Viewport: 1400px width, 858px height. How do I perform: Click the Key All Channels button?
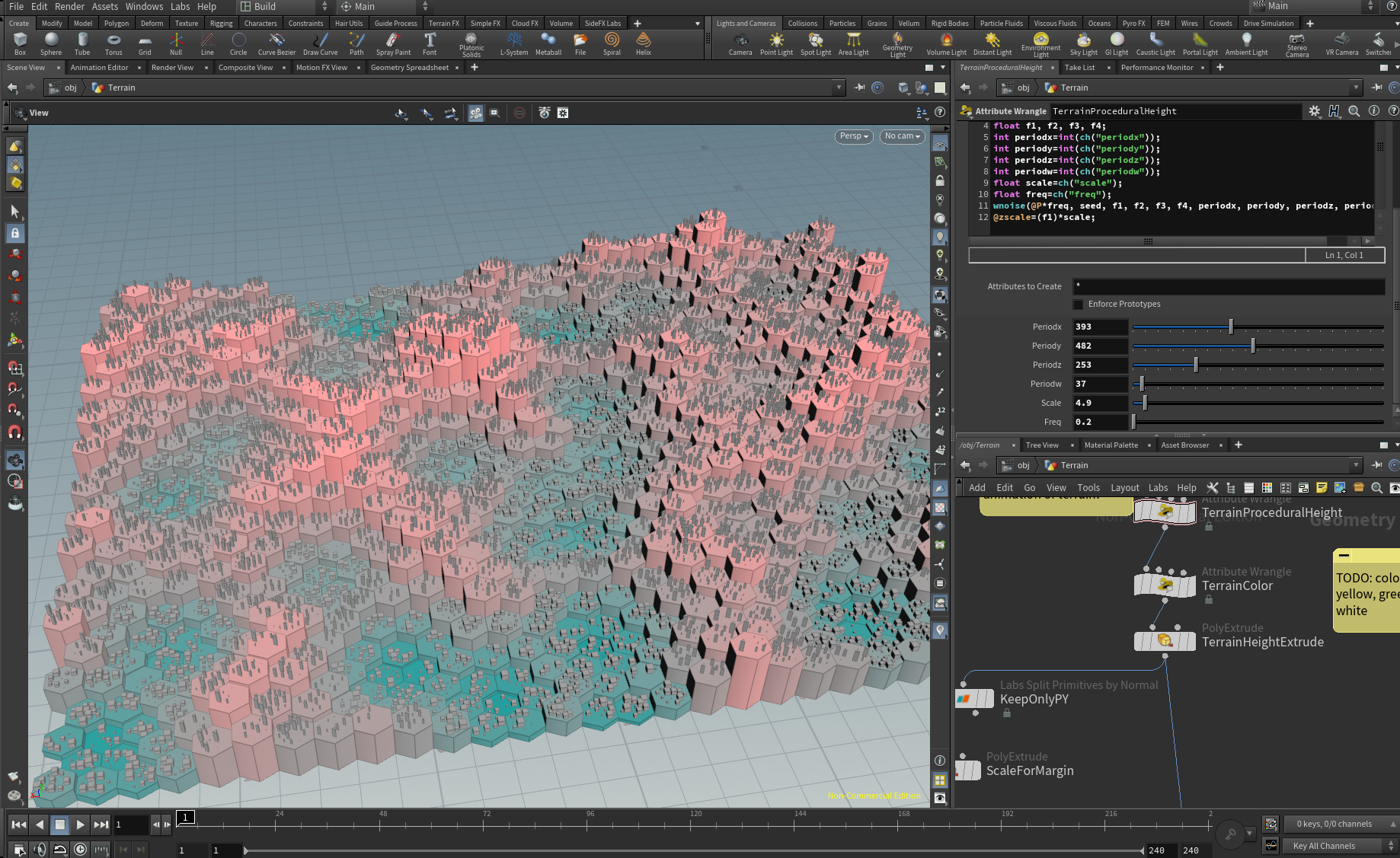(1324, 846)
